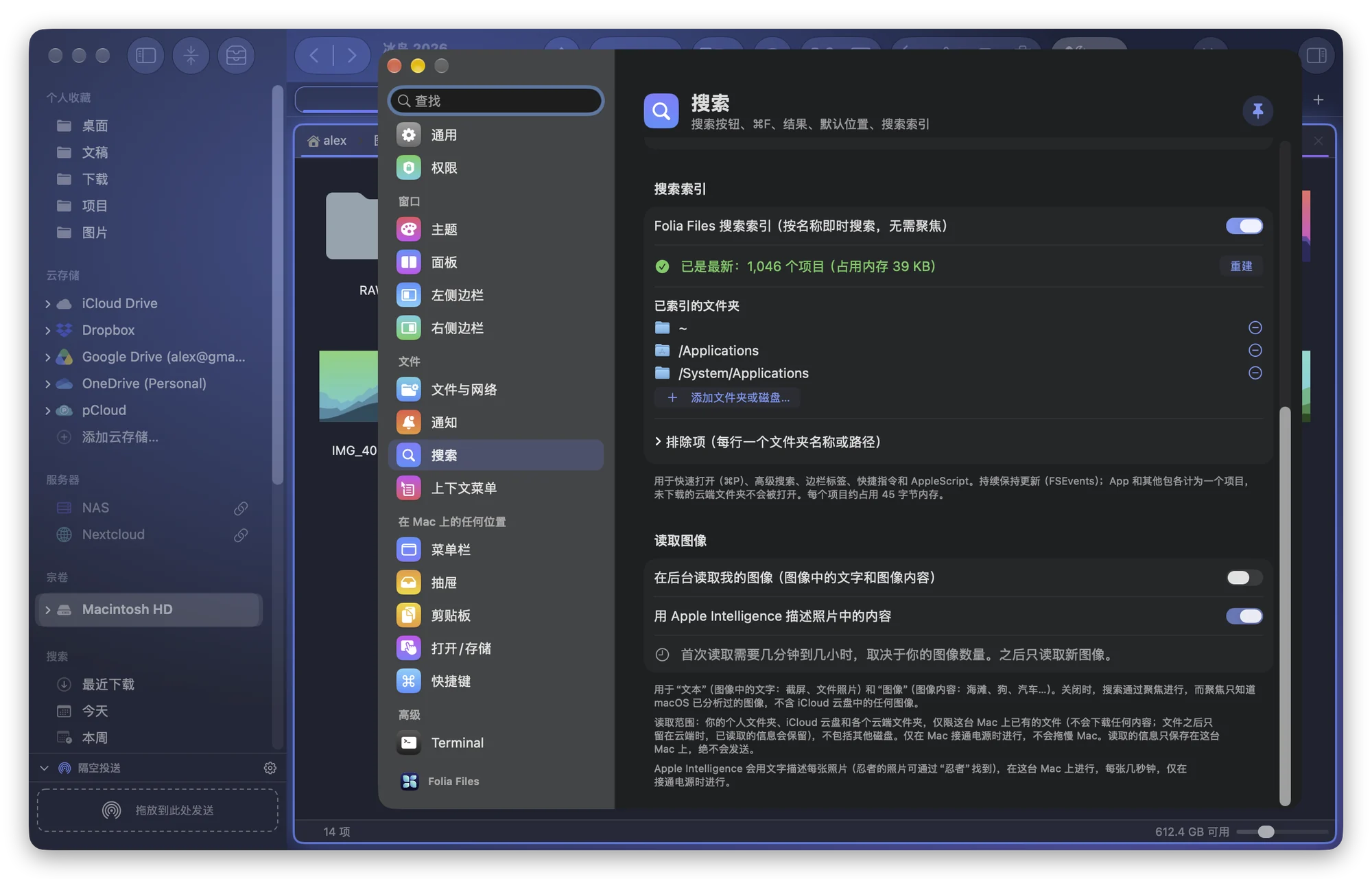Viewport: 1372px width, 879px height.
Task: Open the 主题 theme settings
Action: pos(495,229)
